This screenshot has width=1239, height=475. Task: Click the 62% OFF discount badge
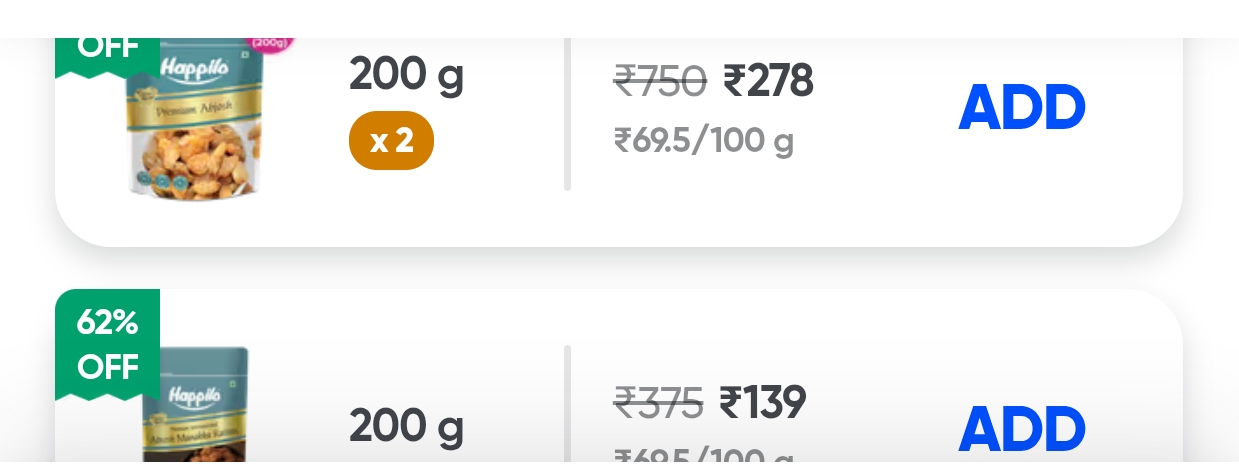pyautogui.click(x=107, y=344)
